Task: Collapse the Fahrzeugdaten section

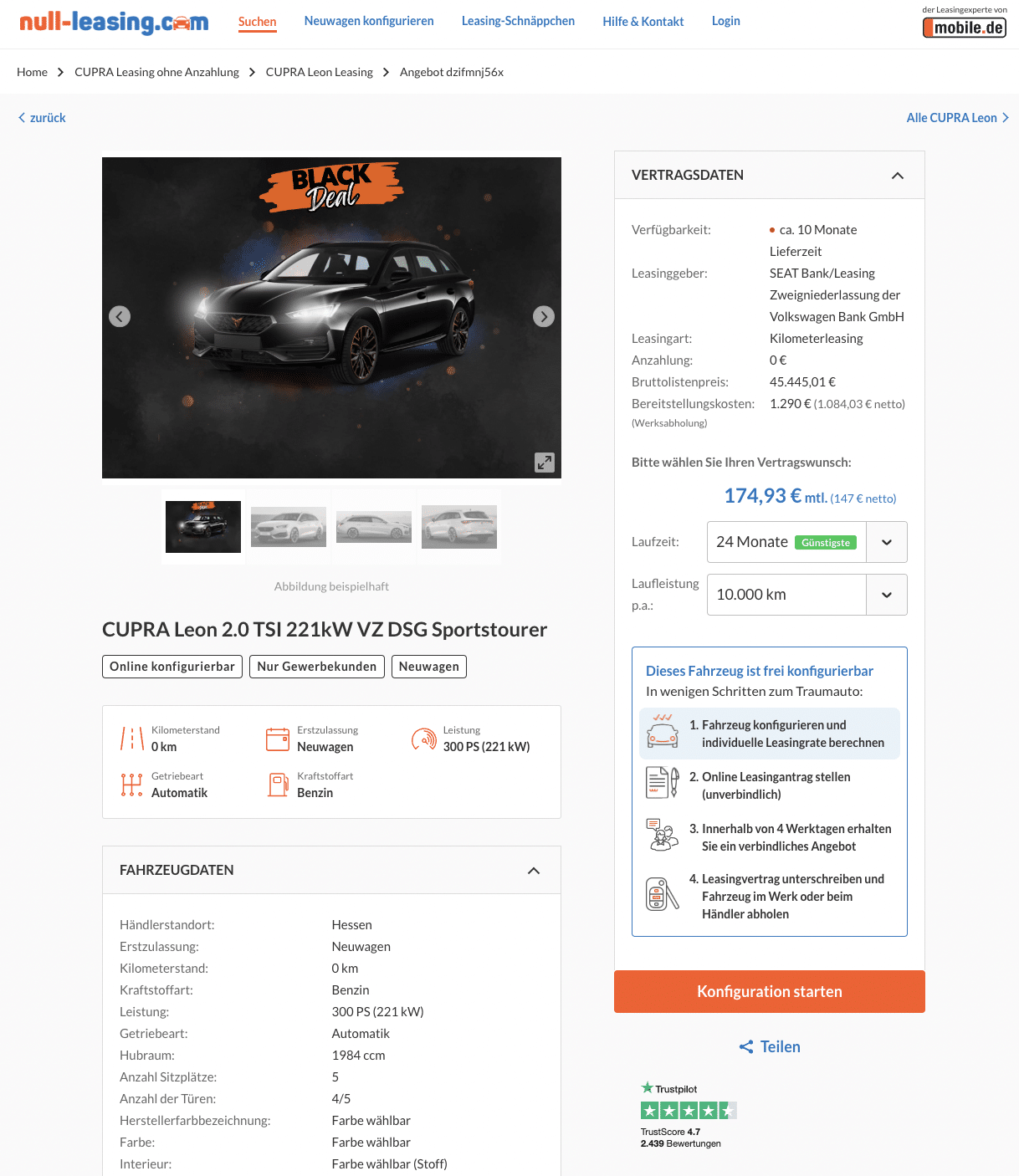Action: [534, 871]
